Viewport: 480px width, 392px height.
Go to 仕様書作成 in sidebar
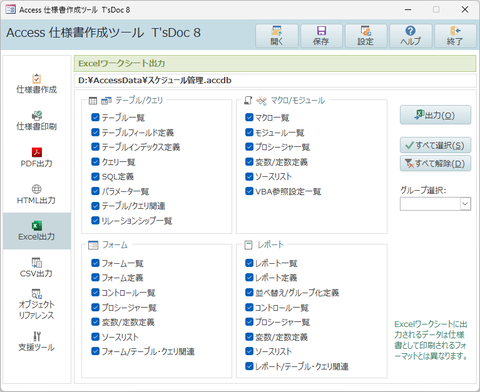point(37,84)
